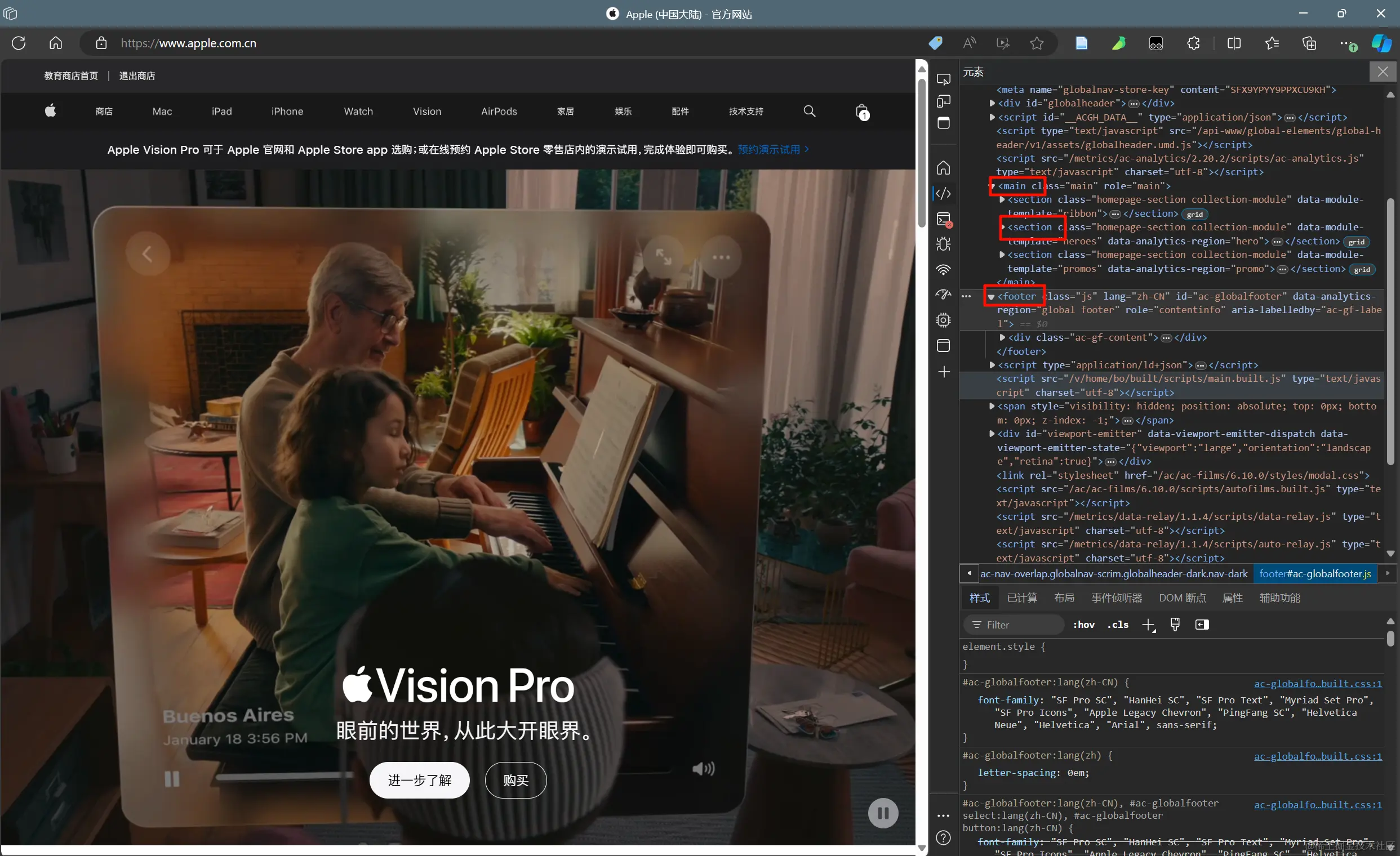1400x856 pixels.
Task: Switch to the 已计算 tab
Action: click(x=1022, y=598)
